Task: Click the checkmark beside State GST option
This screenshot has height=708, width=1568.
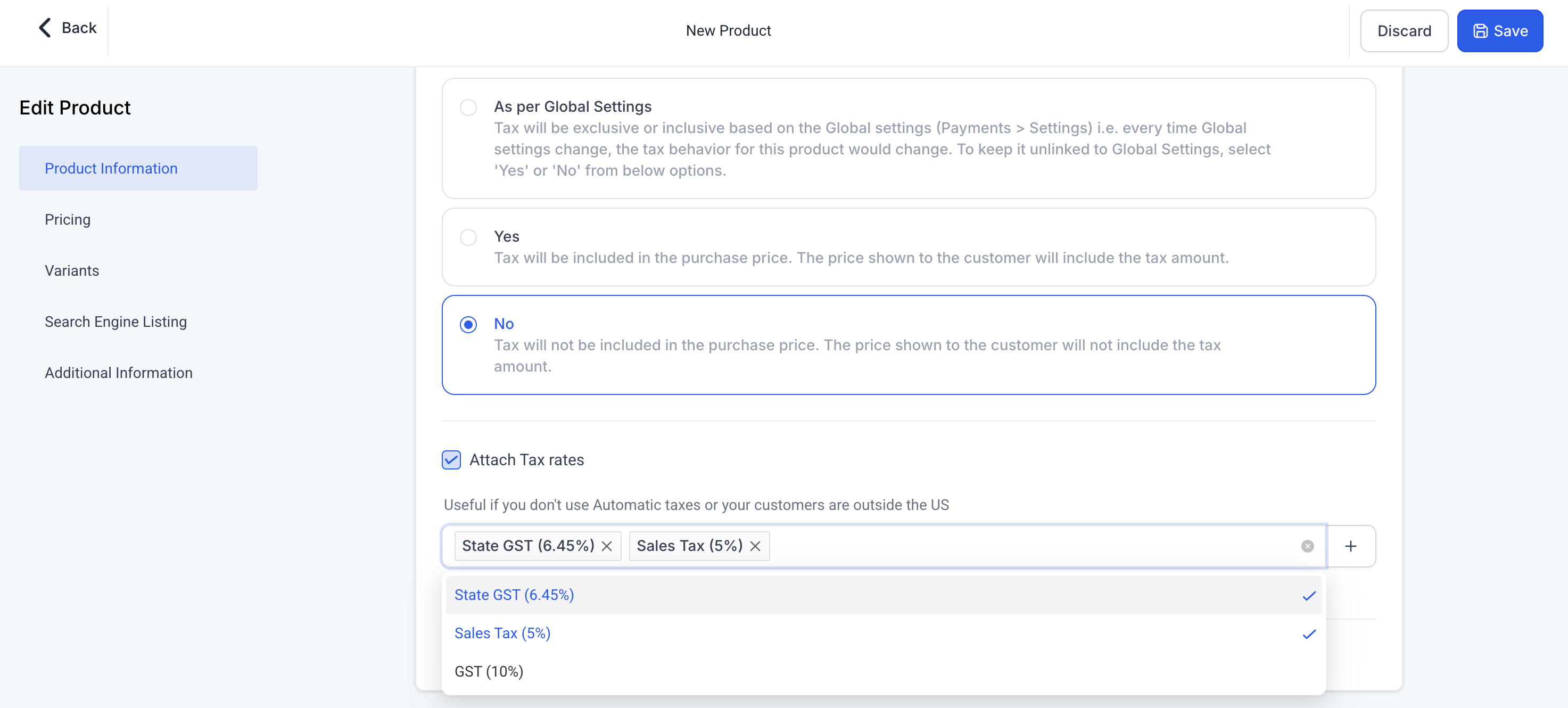Action: pos(1309,595)
